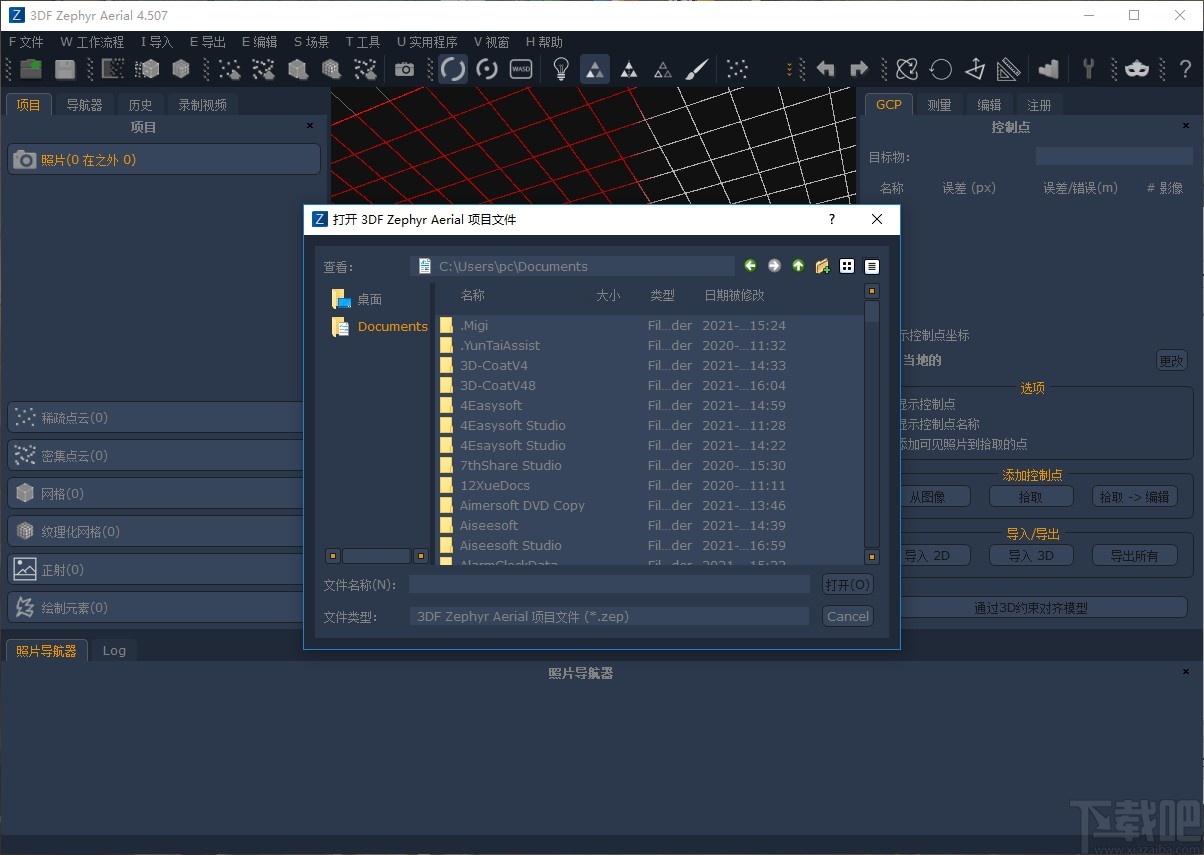
Task: Select the orbit navigation tool
Action: pyautogui.click(x=454, y=69)
